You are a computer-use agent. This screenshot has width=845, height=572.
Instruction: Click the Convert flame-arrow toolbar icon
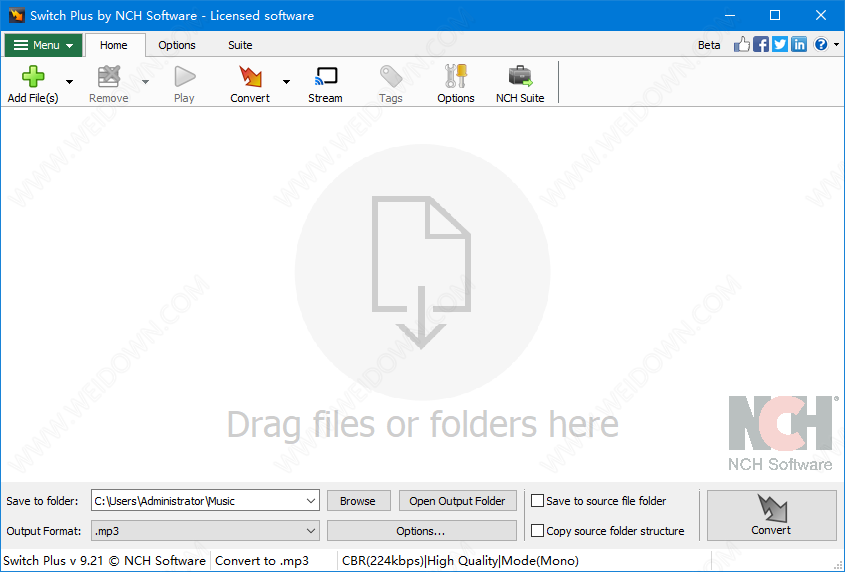pyautogui.click(x=250, y=77)
